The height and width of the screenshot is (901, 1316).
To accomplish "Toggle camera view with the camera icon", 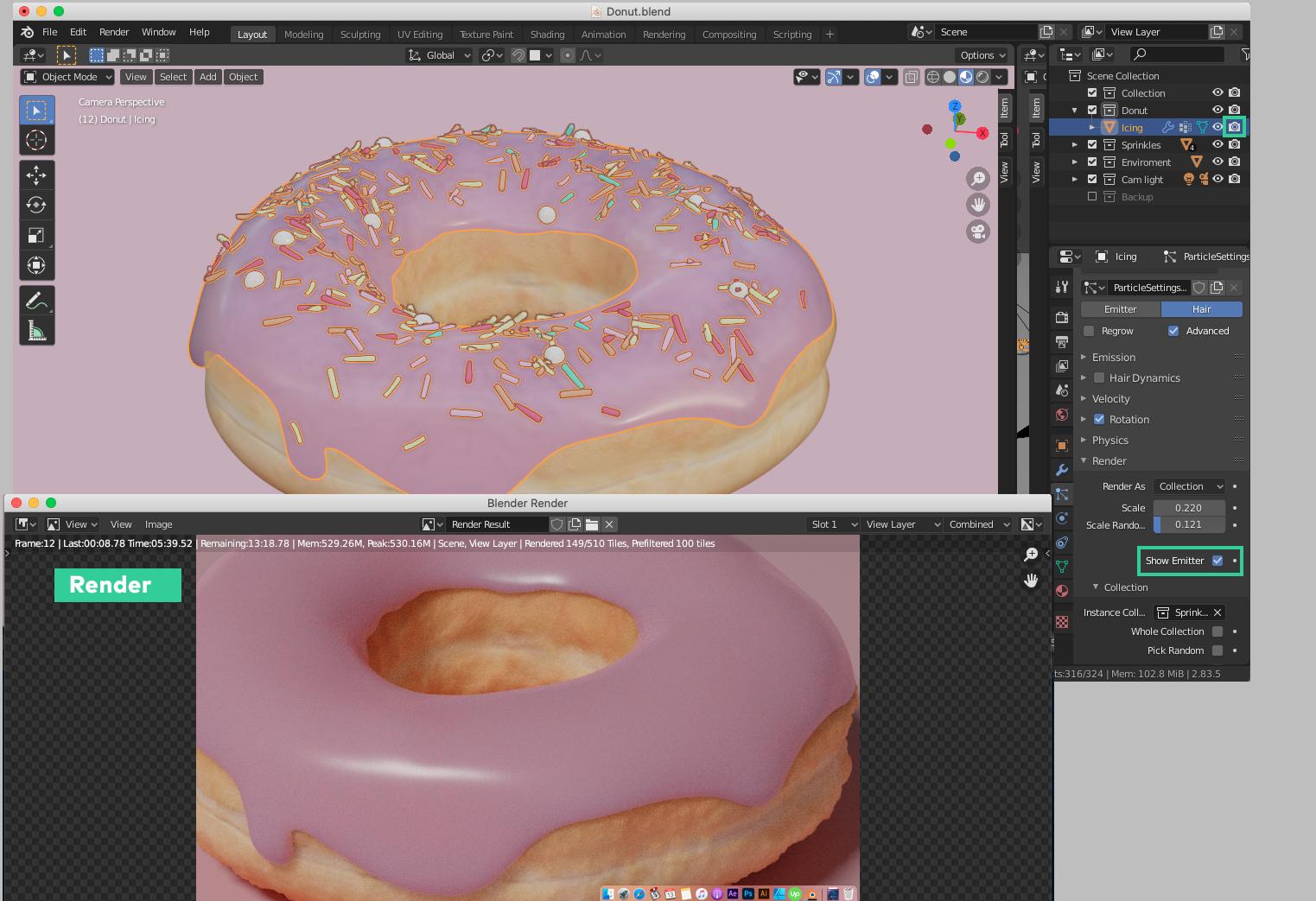I will click(x=978, y=232).
